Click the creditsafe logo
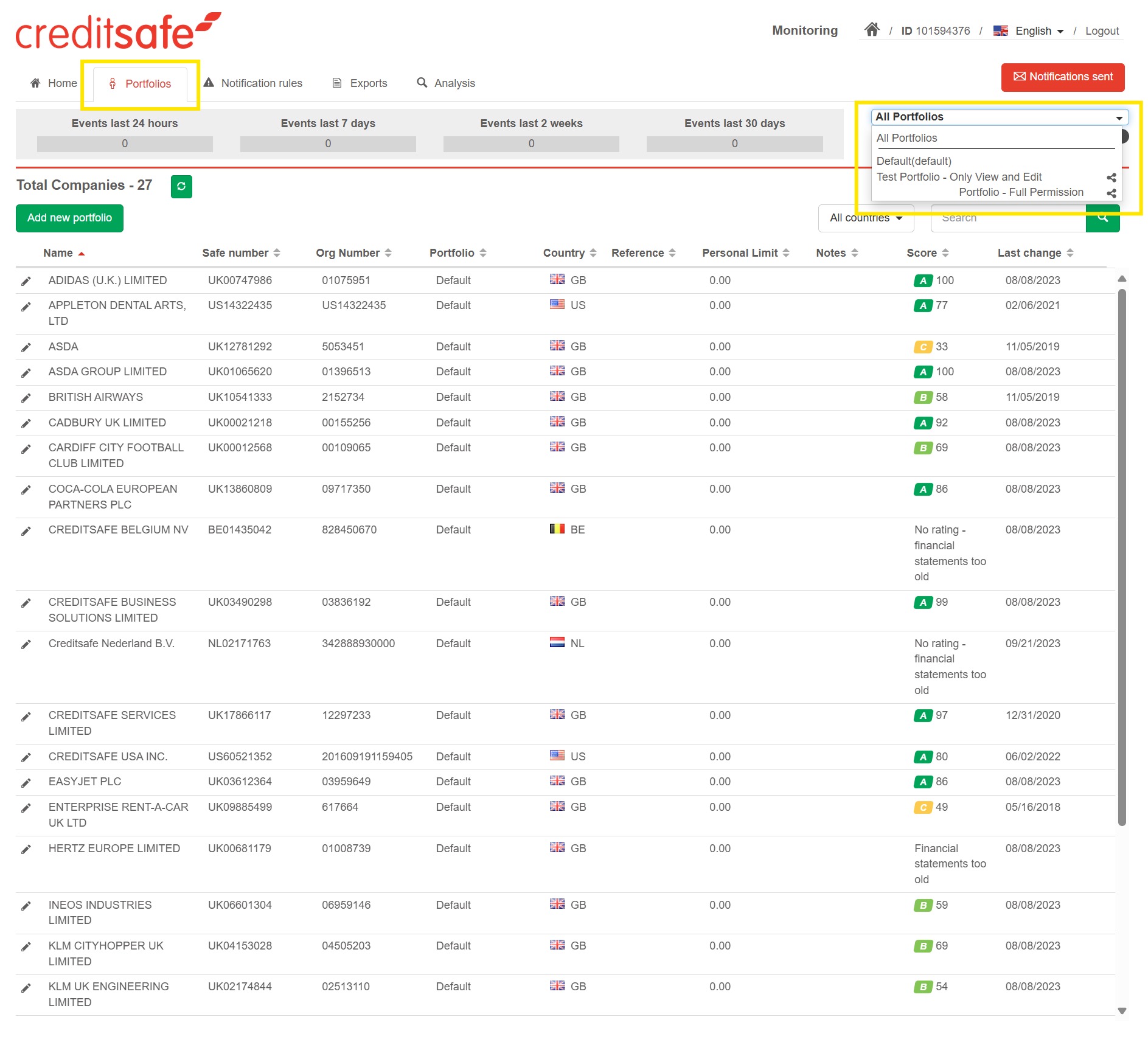 pos(118,31)
